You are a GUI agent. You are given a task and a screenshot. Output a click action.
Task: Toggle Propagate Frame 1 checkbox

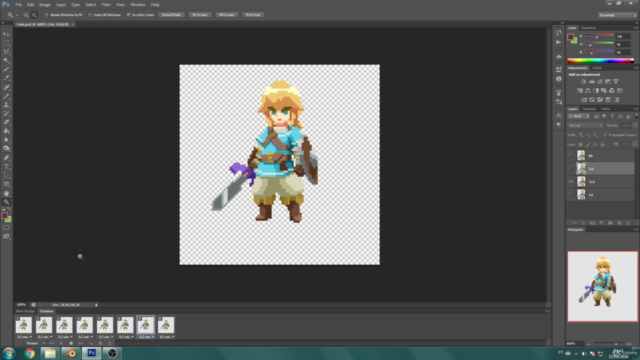tap(605, 135)
